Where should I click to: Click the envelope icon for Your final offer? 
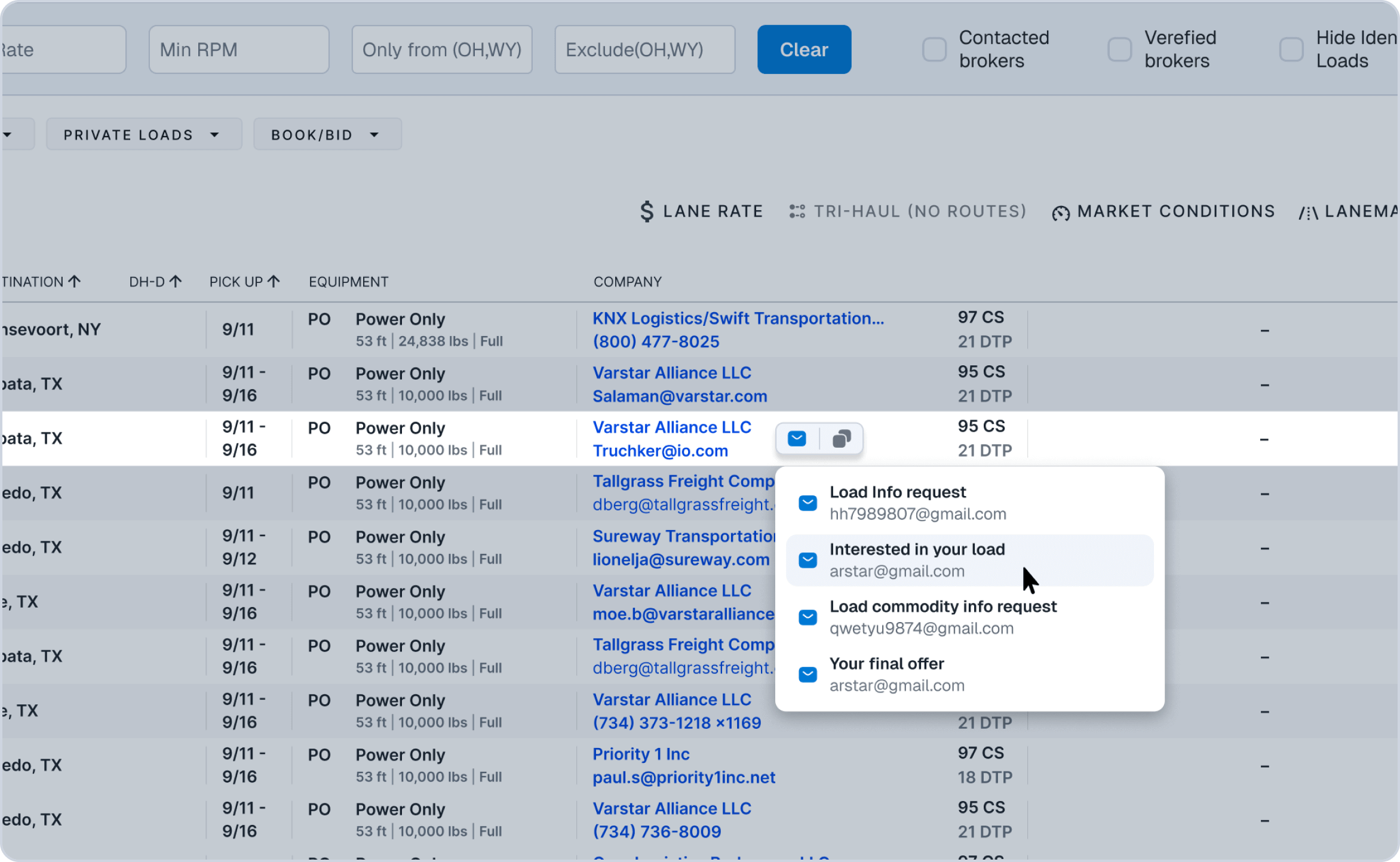(x=808, y=674)
